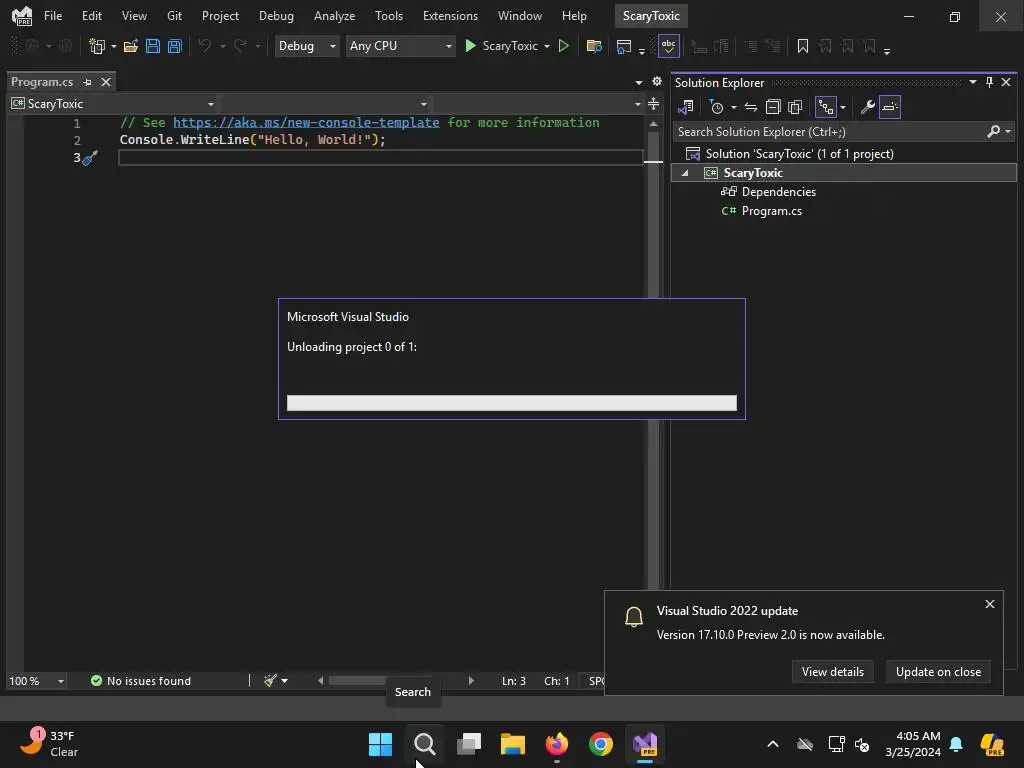Click the Find in Files folder icon
Screen dimensions: 1024x768
(x=594, y=46)
